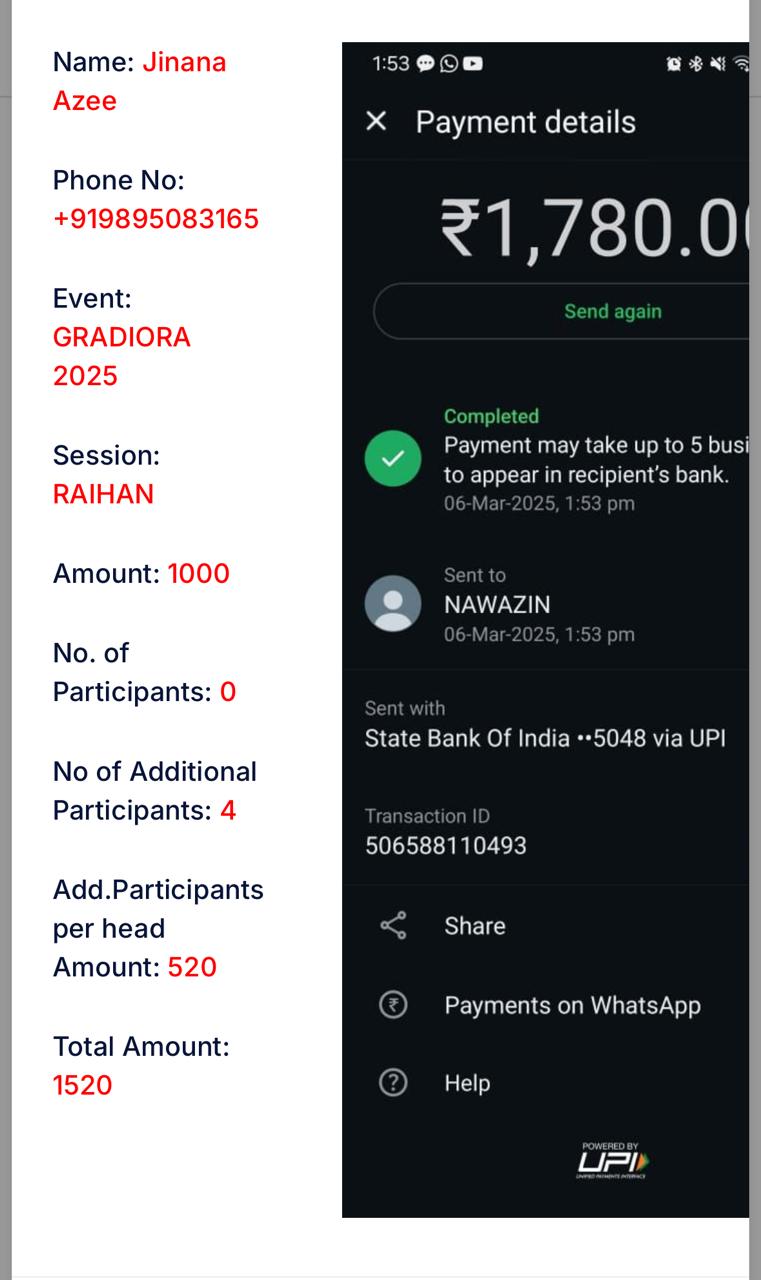Open the Share menu item
The height and width of the screenshot is (1280, 761).
pyautogui.click(x=475, y=926)
